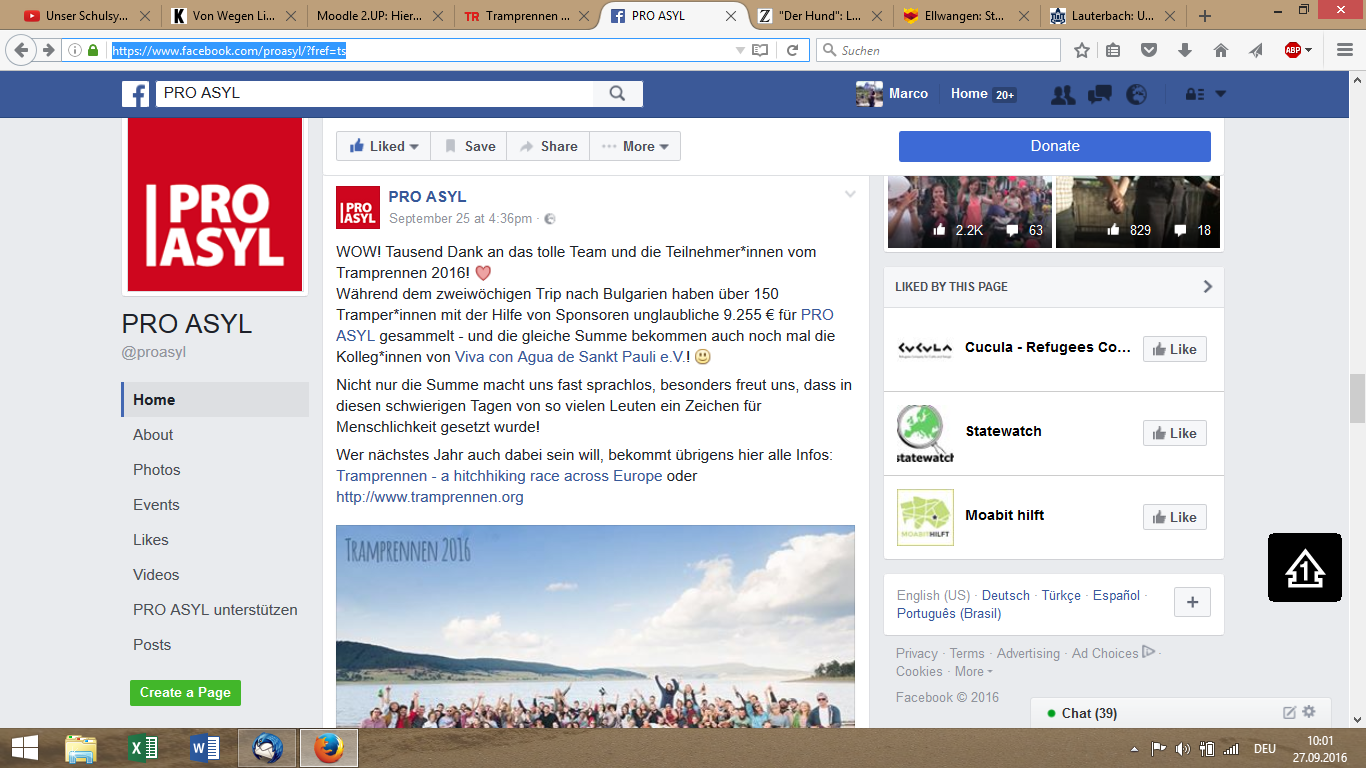This screenshot has width=1366, height=768.
Task: Open the Photos section in sidebar
Action: (x=157, y=470)
